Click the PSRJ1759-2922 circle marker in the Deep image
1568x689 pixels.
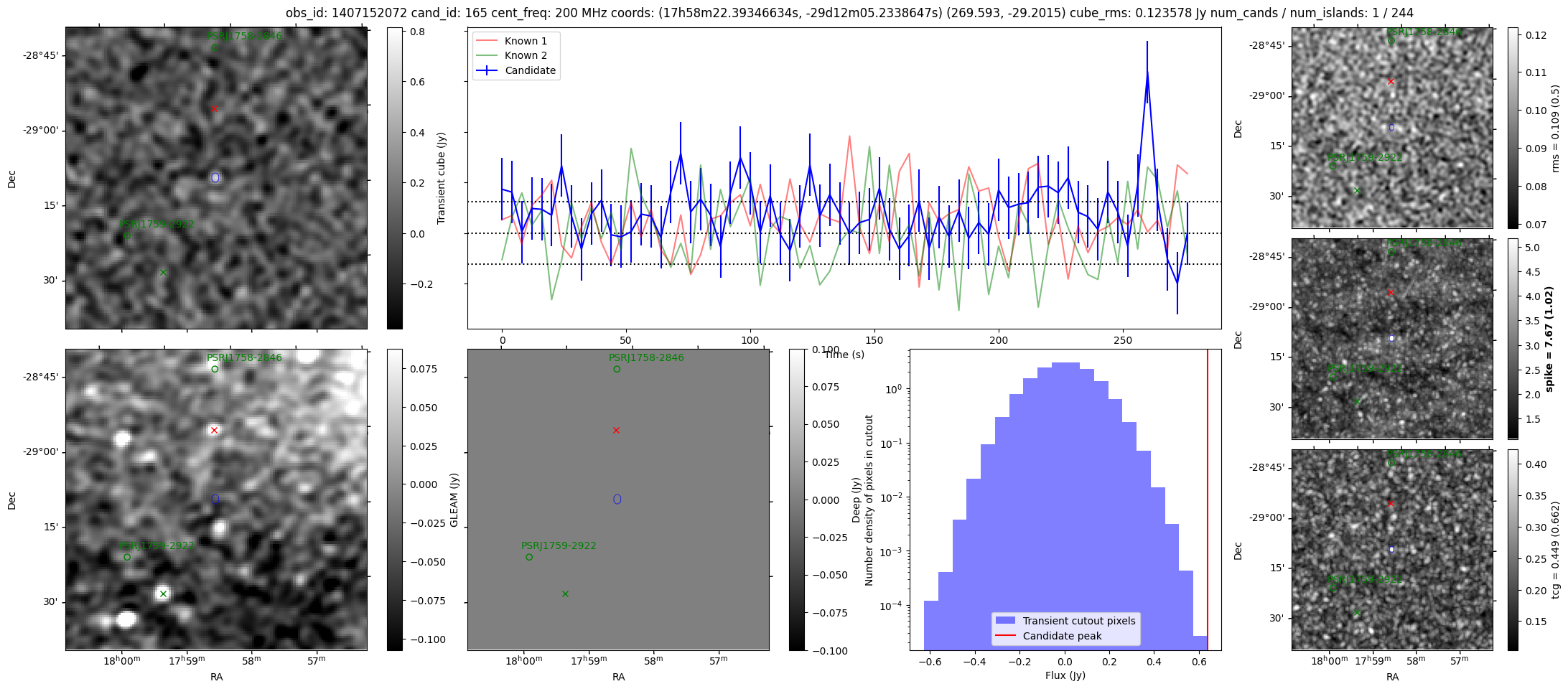point(127,557)
